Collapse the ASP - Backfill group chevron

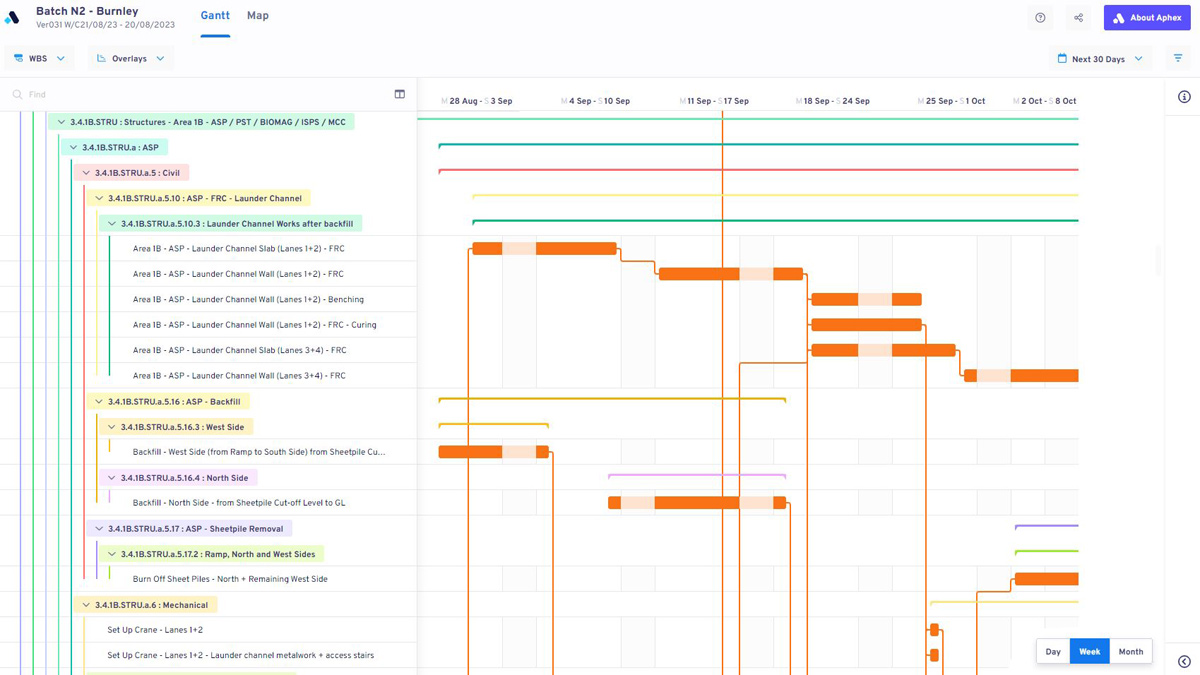pos(98,400)
